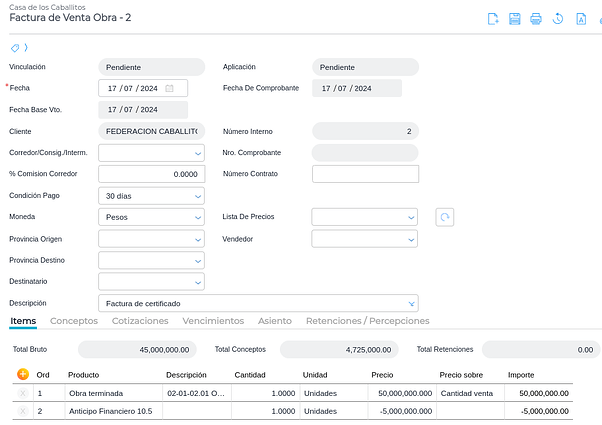Open the Provincia Origen dropdown

[x=197, y=239]
